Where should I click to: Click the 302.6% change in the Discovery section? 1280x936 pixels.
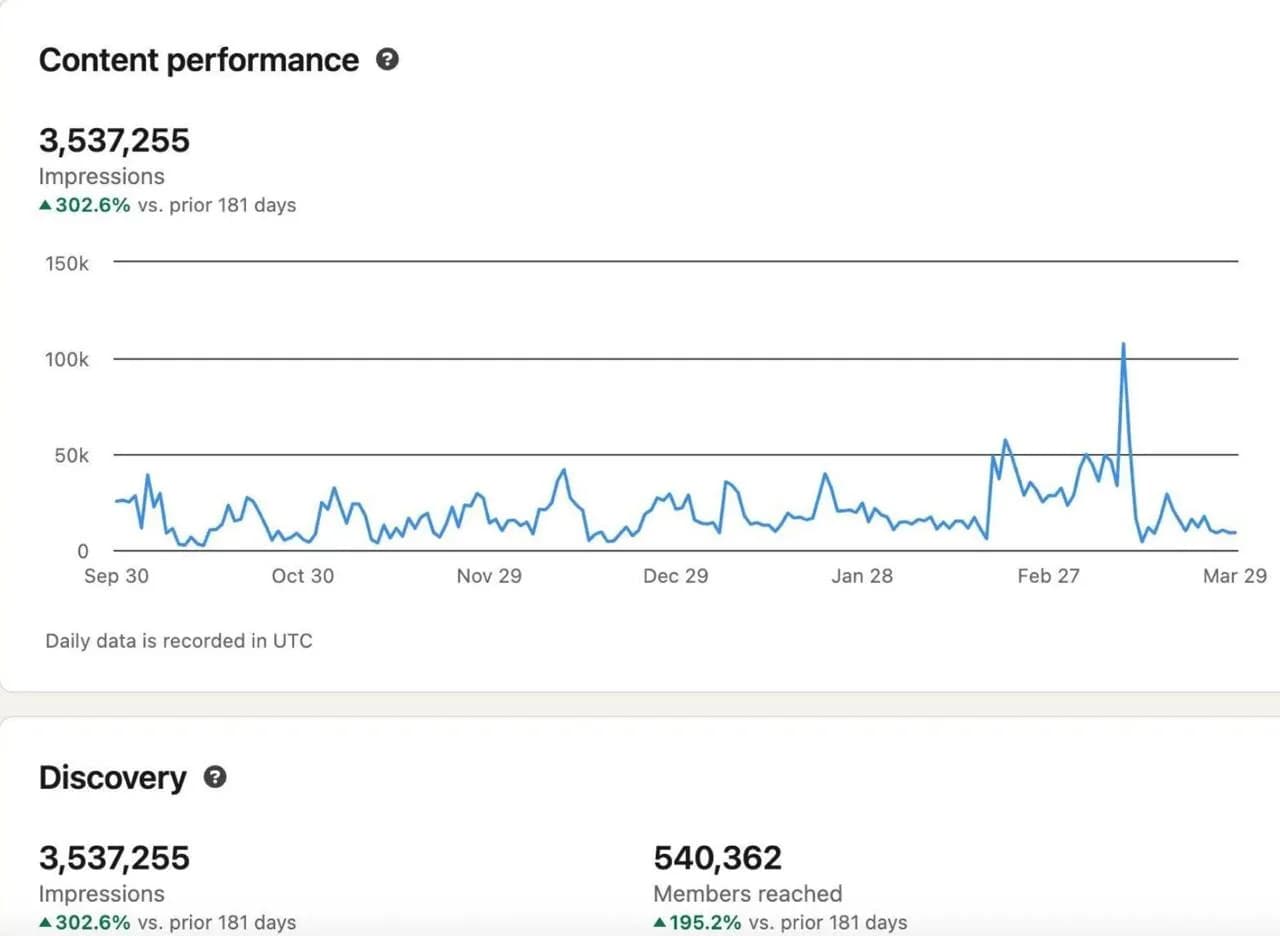(x=94, y=923)
